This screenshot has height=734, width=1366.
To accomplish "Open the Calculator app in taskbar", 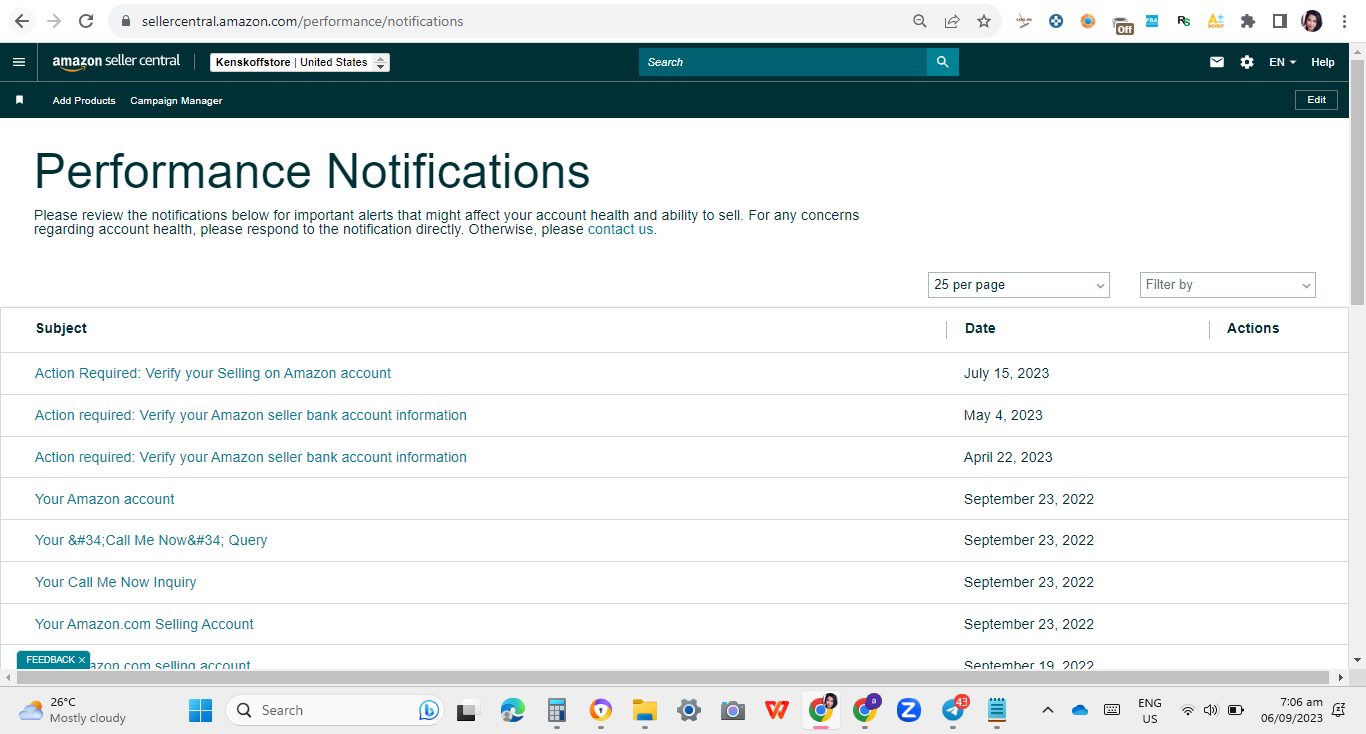I will [x=557, y=710].
